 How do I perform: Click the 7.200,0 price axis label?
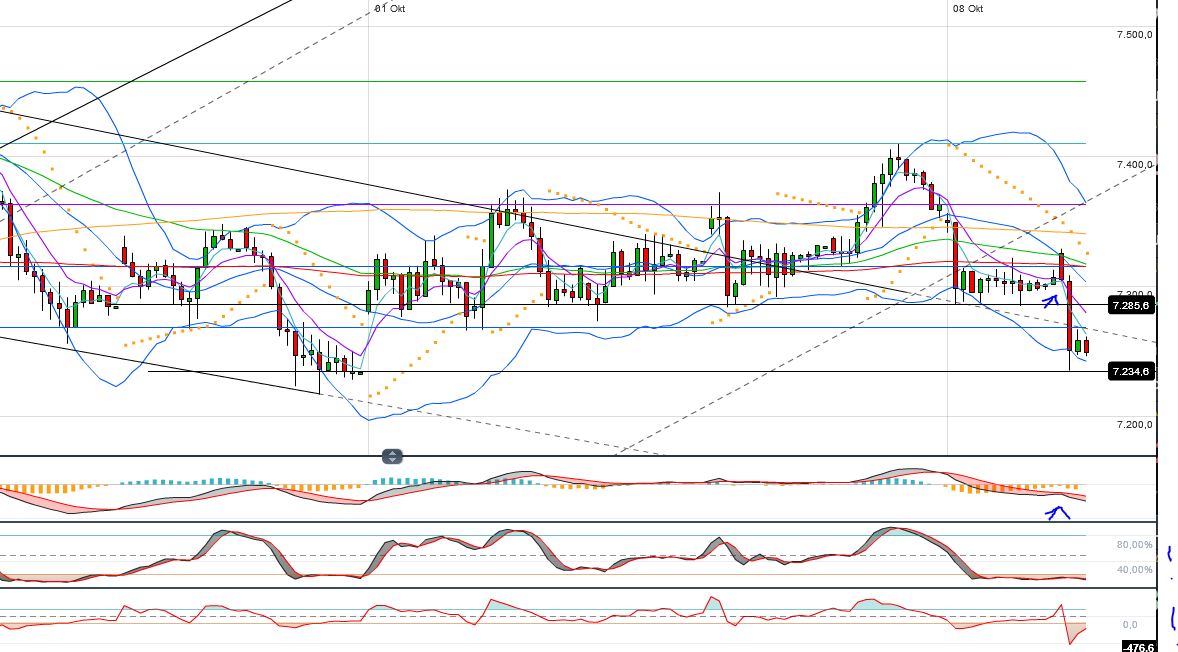click(x=1134, y=424)
